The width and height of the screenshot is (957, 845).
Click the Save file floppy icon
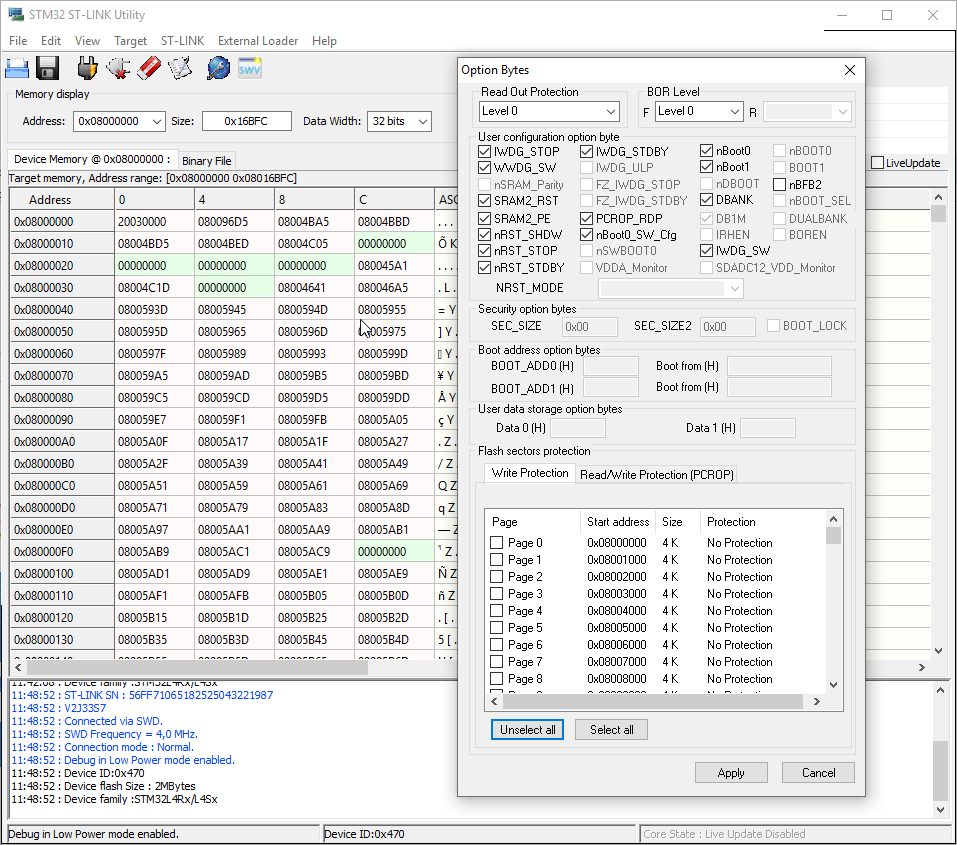(x=47, y=68)
